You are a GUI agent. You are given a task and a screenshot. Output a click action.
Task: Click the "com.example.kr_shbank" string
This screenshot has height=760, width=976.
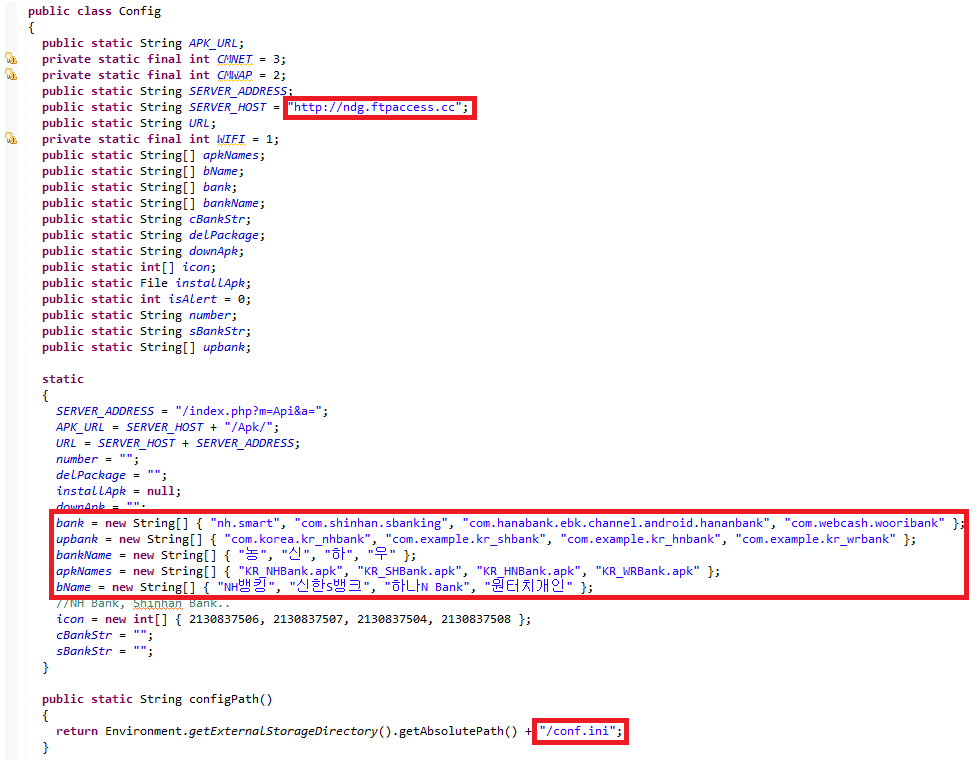[x=466, y=539]
